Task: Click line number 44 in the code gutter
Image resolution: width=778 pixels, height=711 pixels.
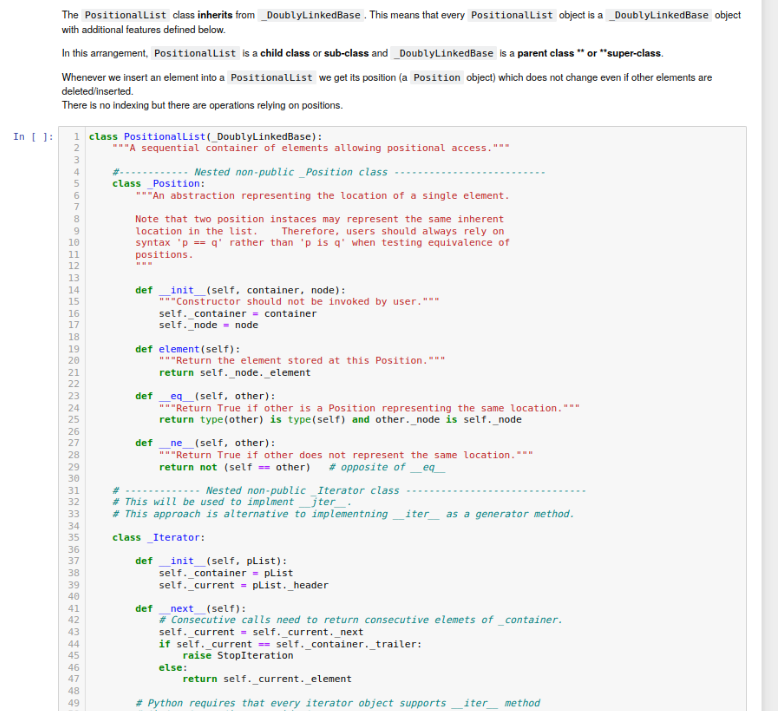Action: (x=73, y=645)
